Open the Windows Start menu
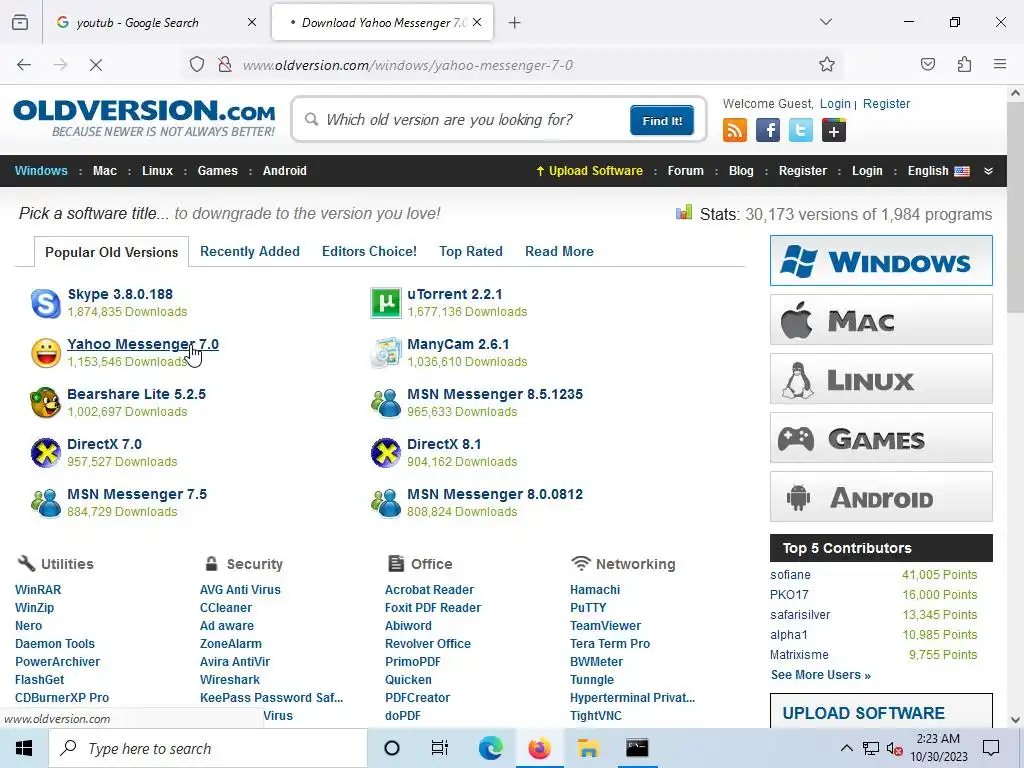The width and height of the screenshot is (1024, 768). coord(24,748)
